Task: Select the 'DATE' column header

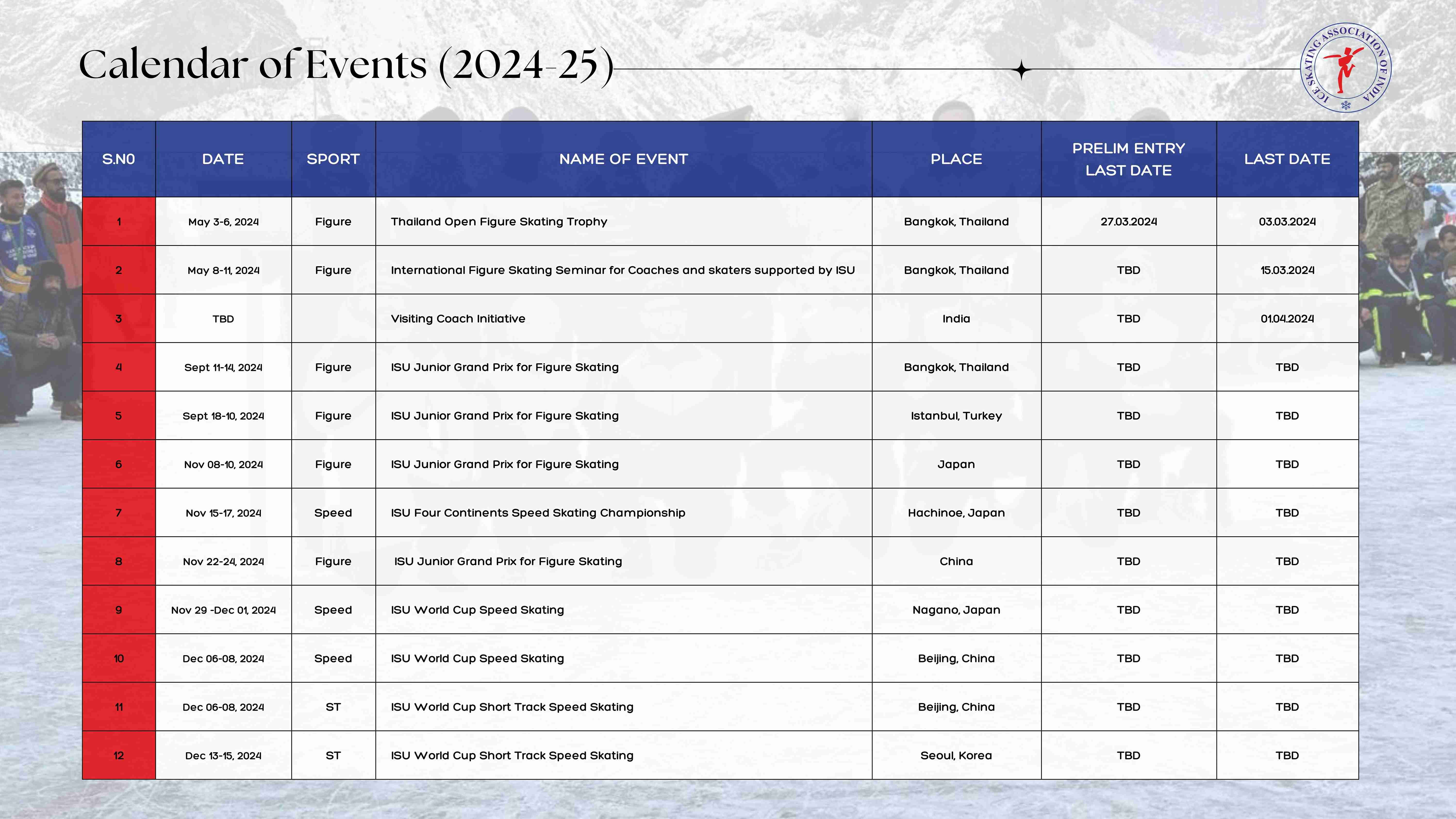Action: (223, 159)
